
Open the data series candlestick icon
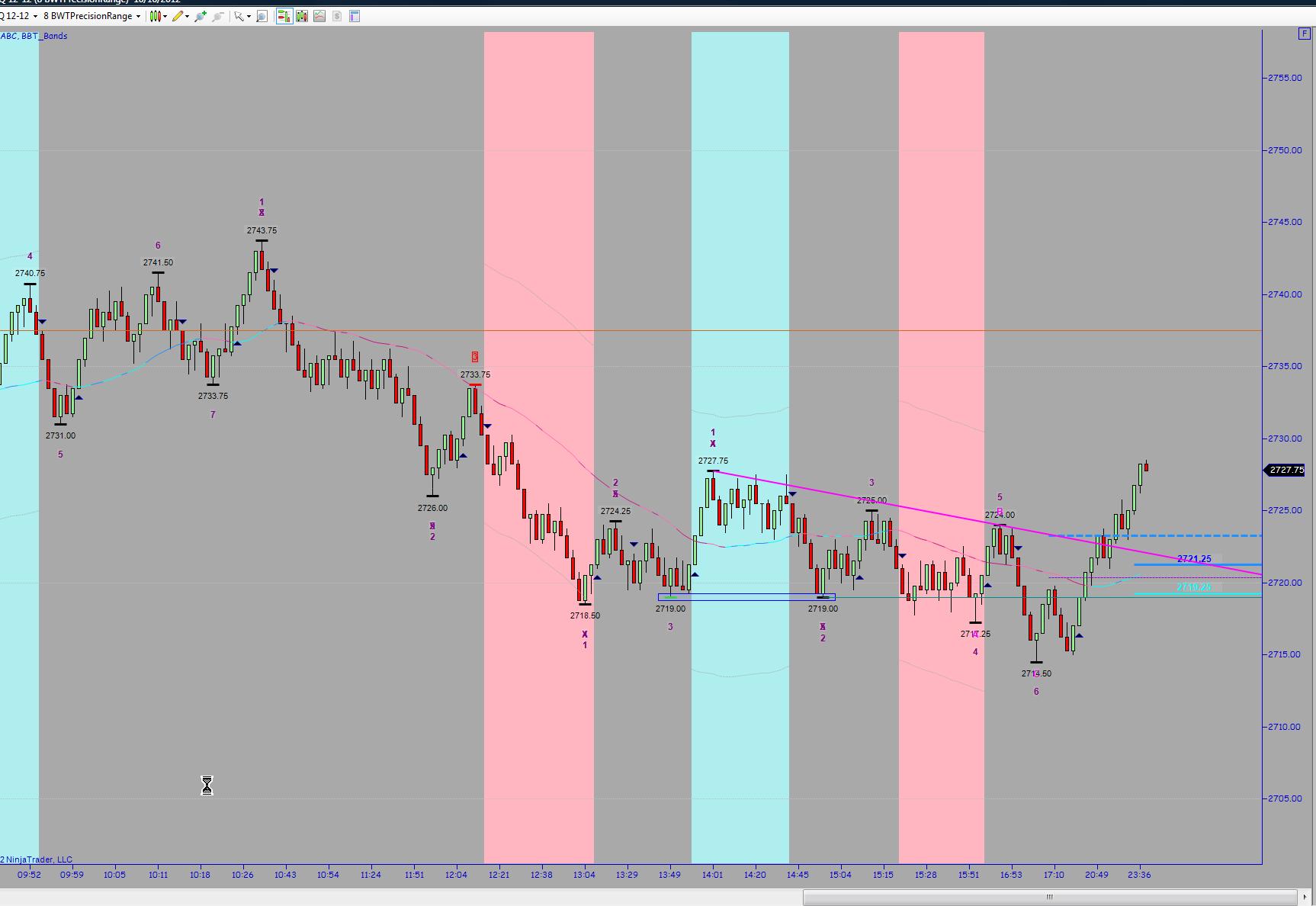click(302, 16)
